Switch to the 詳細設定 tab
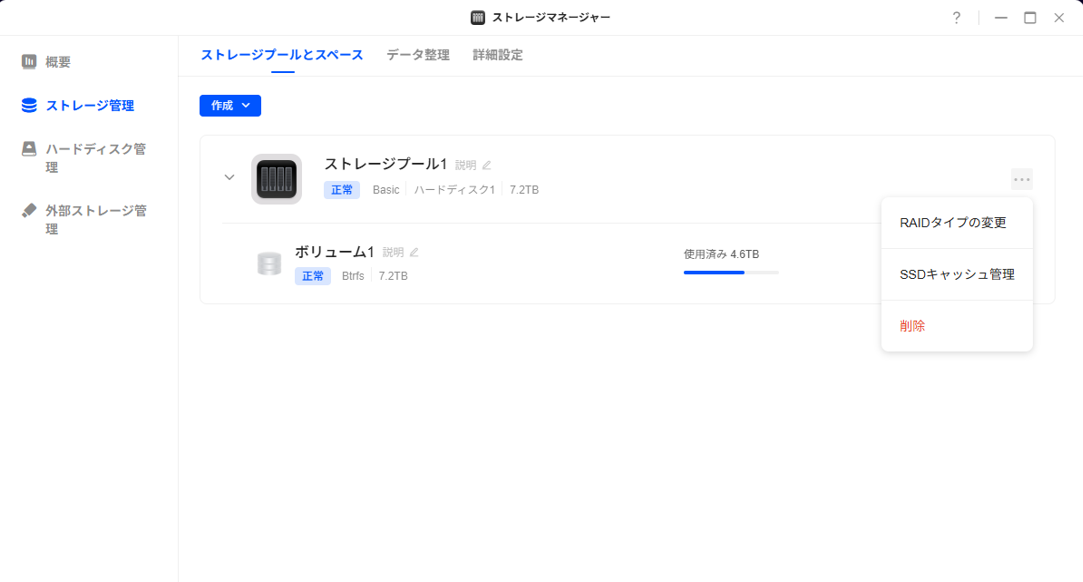 pos(497,55)
